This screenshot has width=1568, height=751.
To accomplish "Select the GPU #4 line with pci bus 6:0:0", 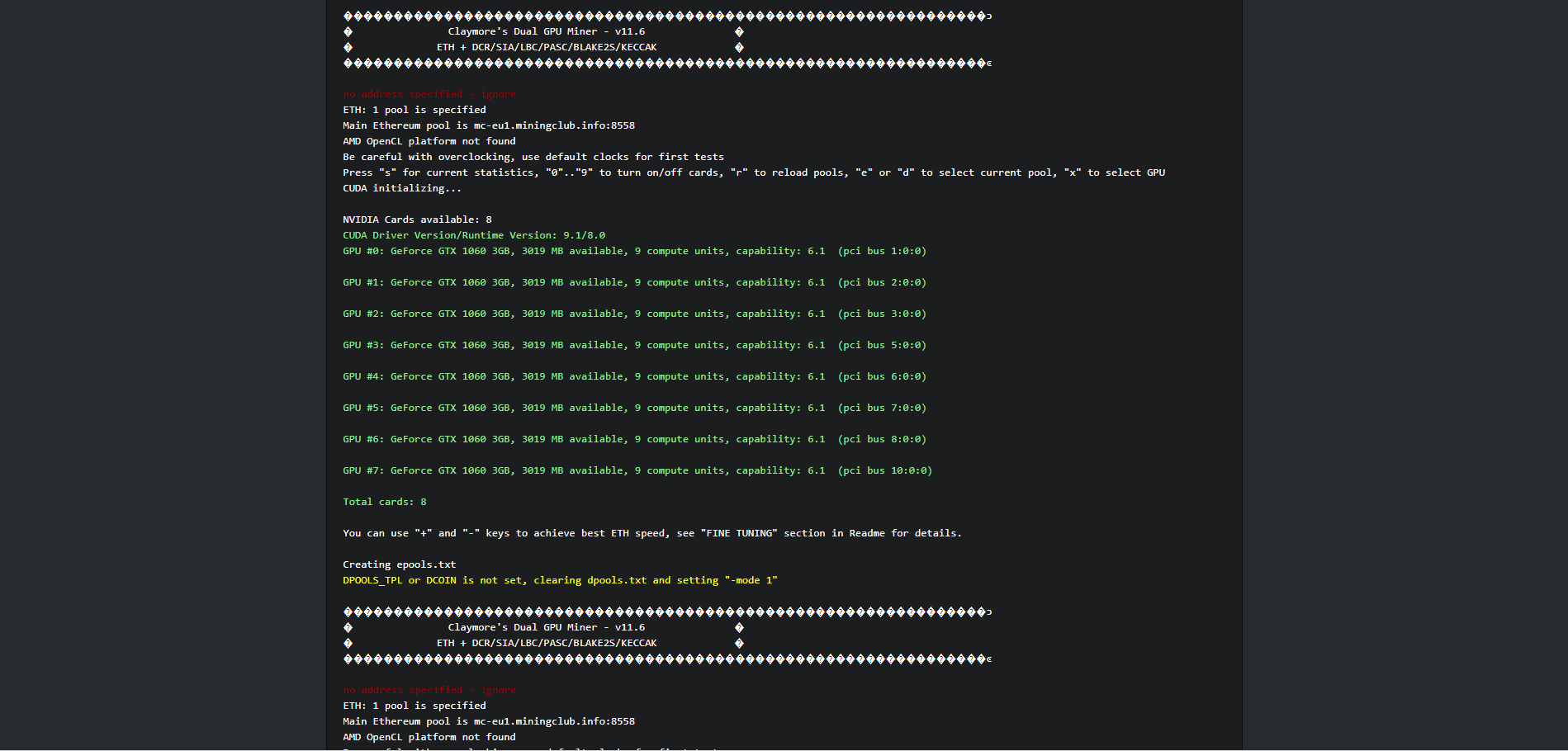I will (x=634, y=376).
